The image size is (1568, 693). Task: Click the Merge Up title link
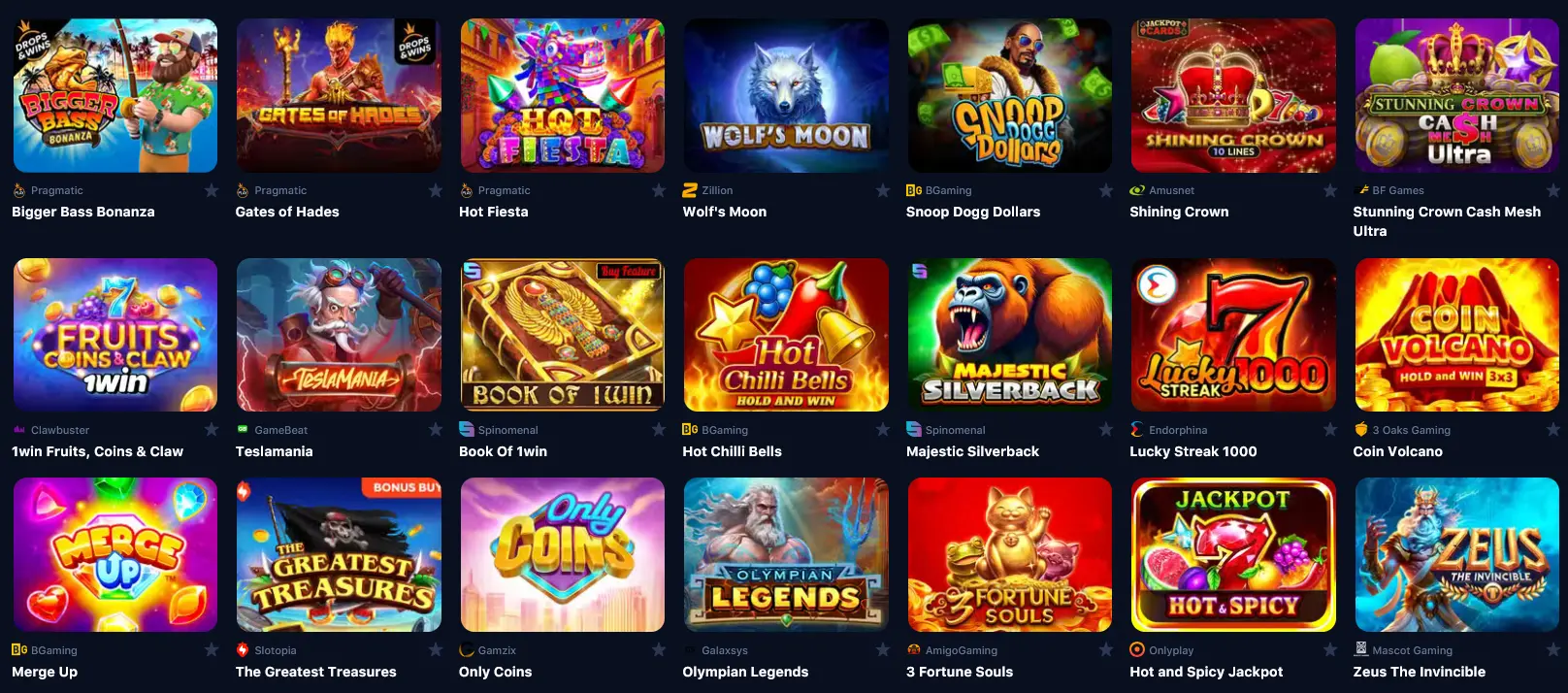tap(45, 672)
